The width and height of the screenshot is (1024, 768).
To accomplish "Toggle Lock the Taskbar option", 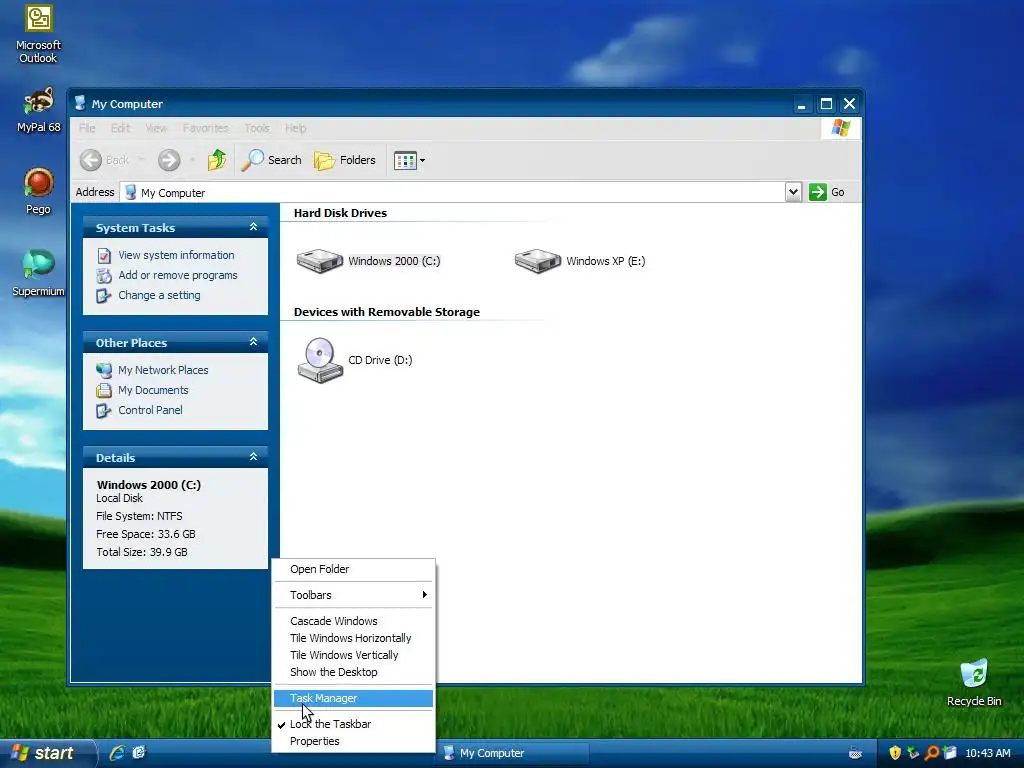I will 353,724.
